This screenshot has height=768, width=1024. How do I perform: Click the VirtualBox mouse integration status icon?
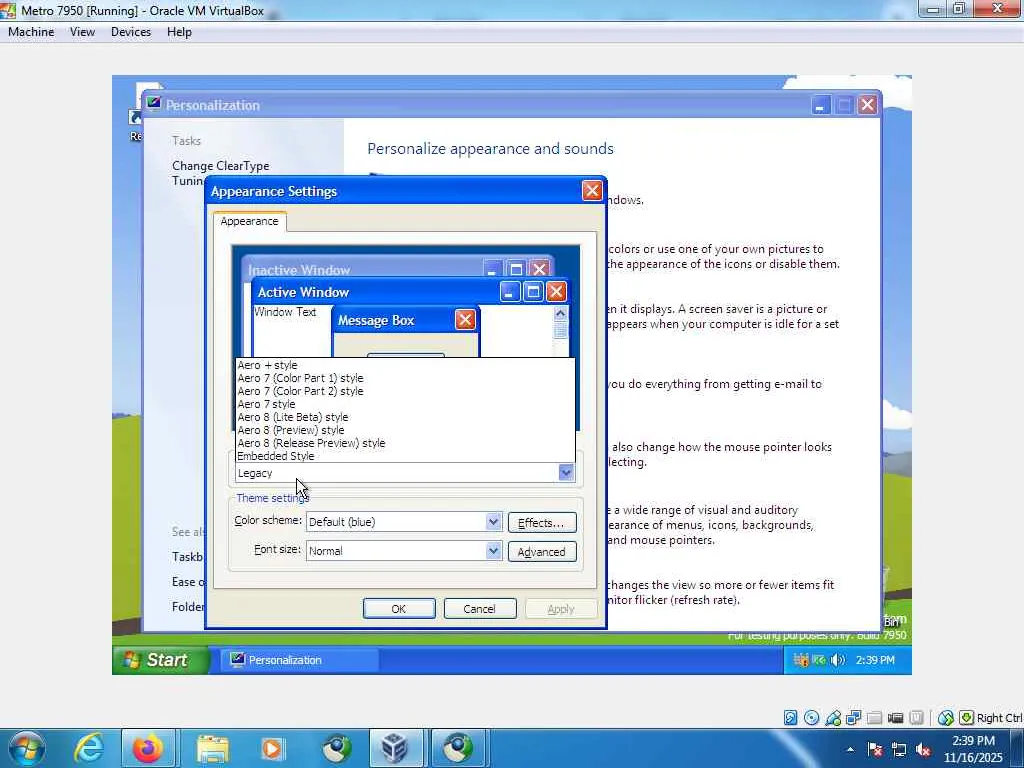pos(946,718)
